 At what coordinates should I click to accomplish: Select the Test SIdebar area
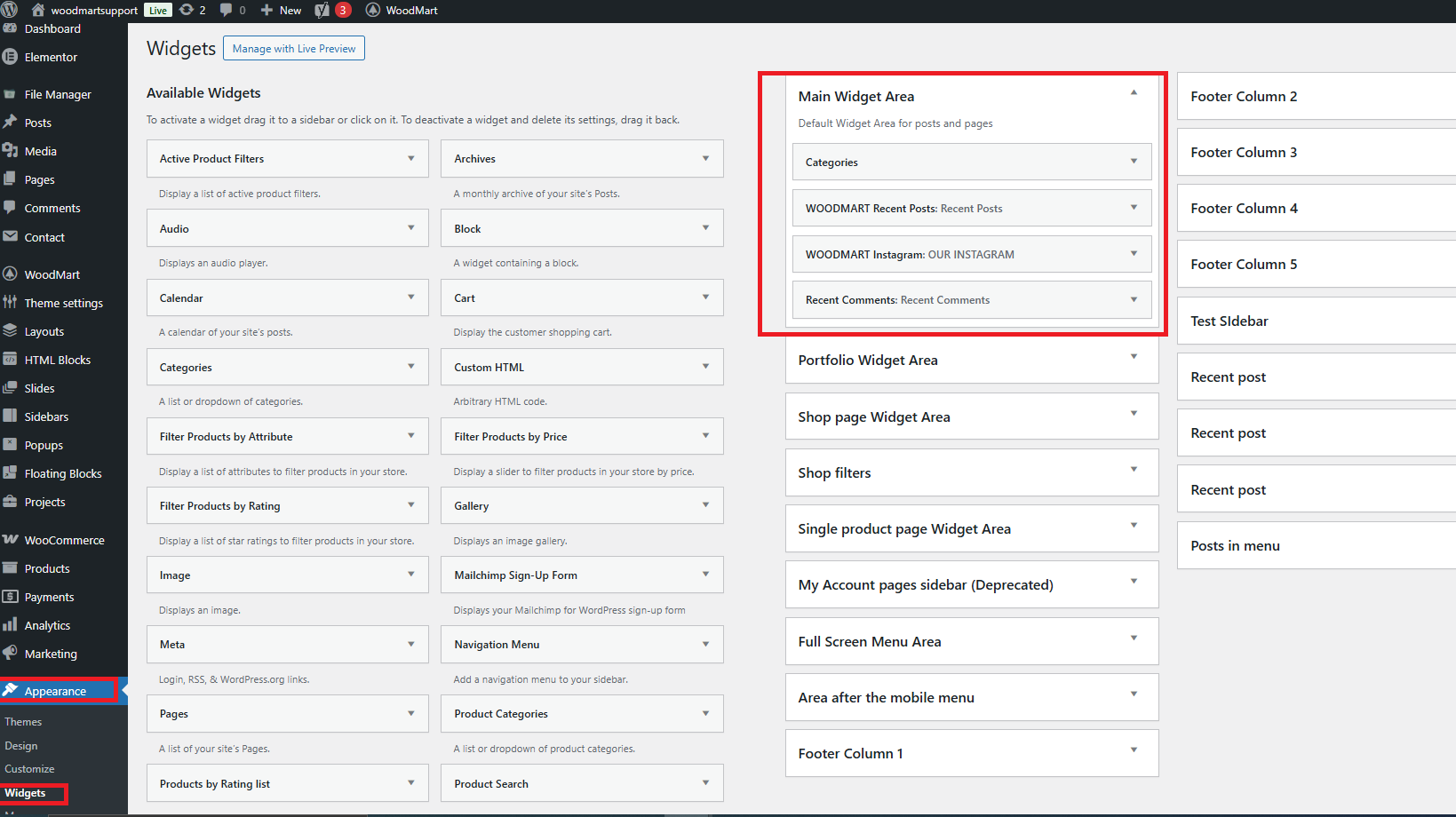[x=1317, y=321]
